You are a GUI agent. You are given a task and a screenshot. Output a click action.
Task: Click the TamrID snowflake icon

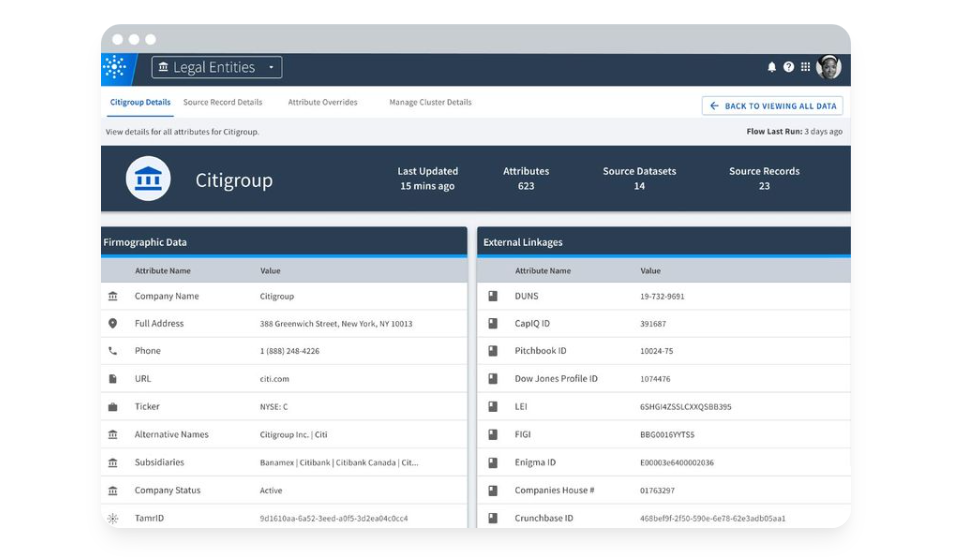[x=113, y=518]
